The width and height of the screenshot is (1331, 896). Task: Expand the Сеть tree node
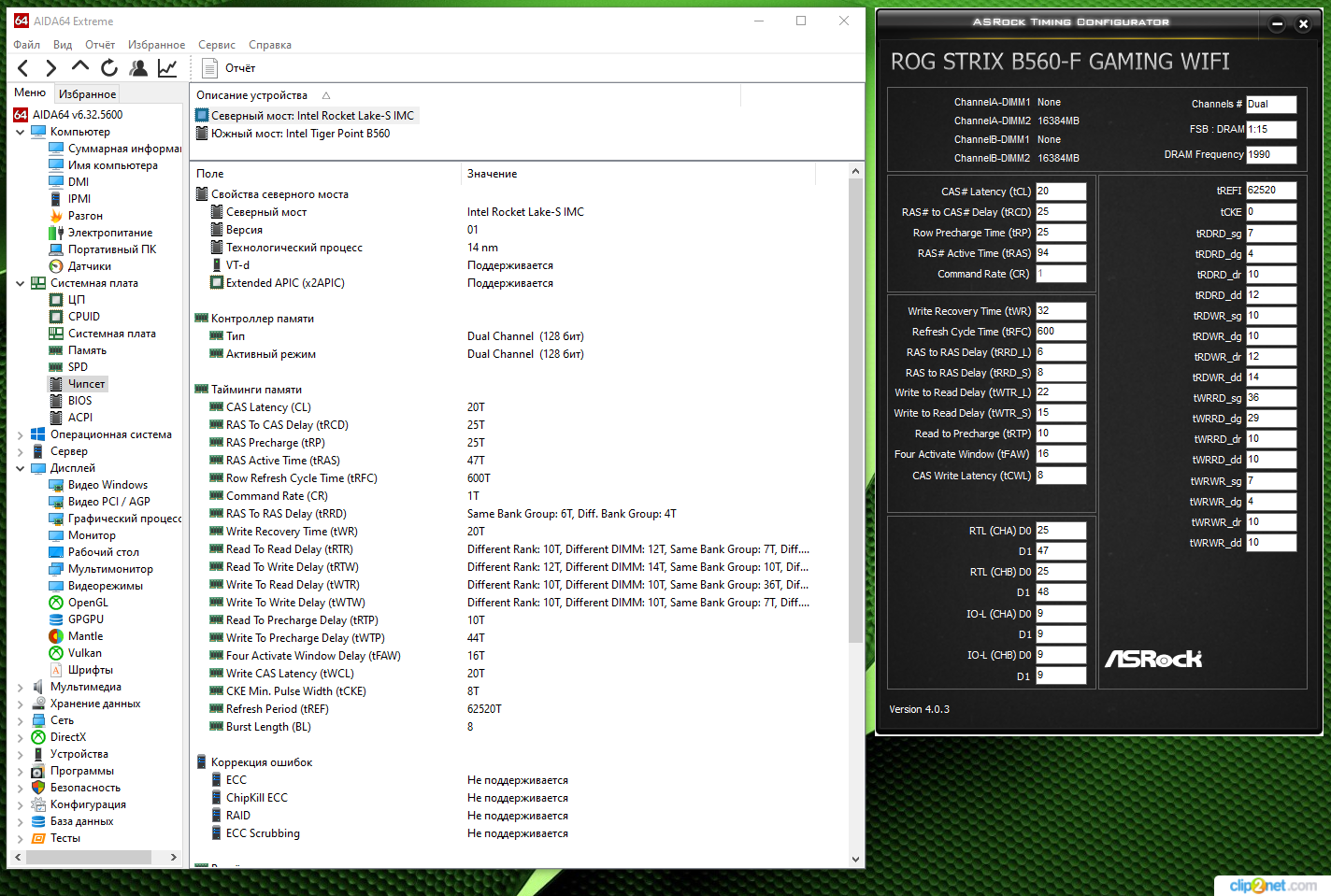pyautogui.click(x=21, y=720)
